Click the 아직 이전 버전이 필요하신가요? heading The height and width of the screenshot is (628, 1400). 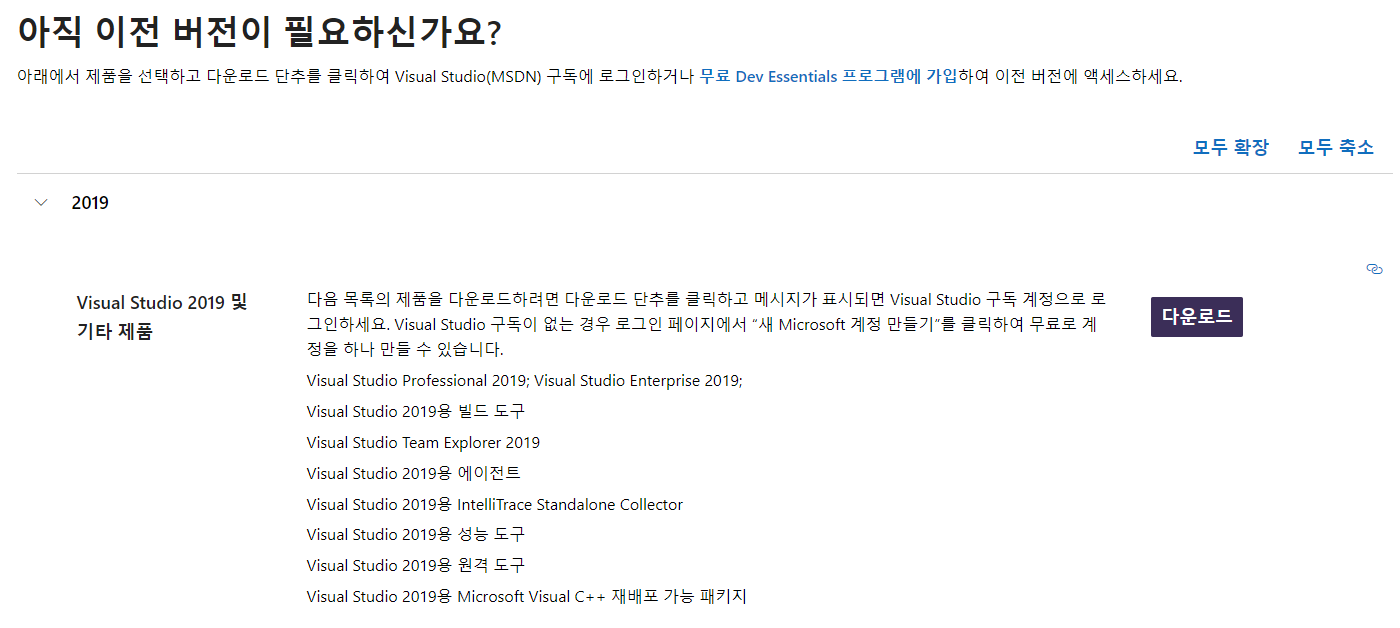(x=259, y=31)
